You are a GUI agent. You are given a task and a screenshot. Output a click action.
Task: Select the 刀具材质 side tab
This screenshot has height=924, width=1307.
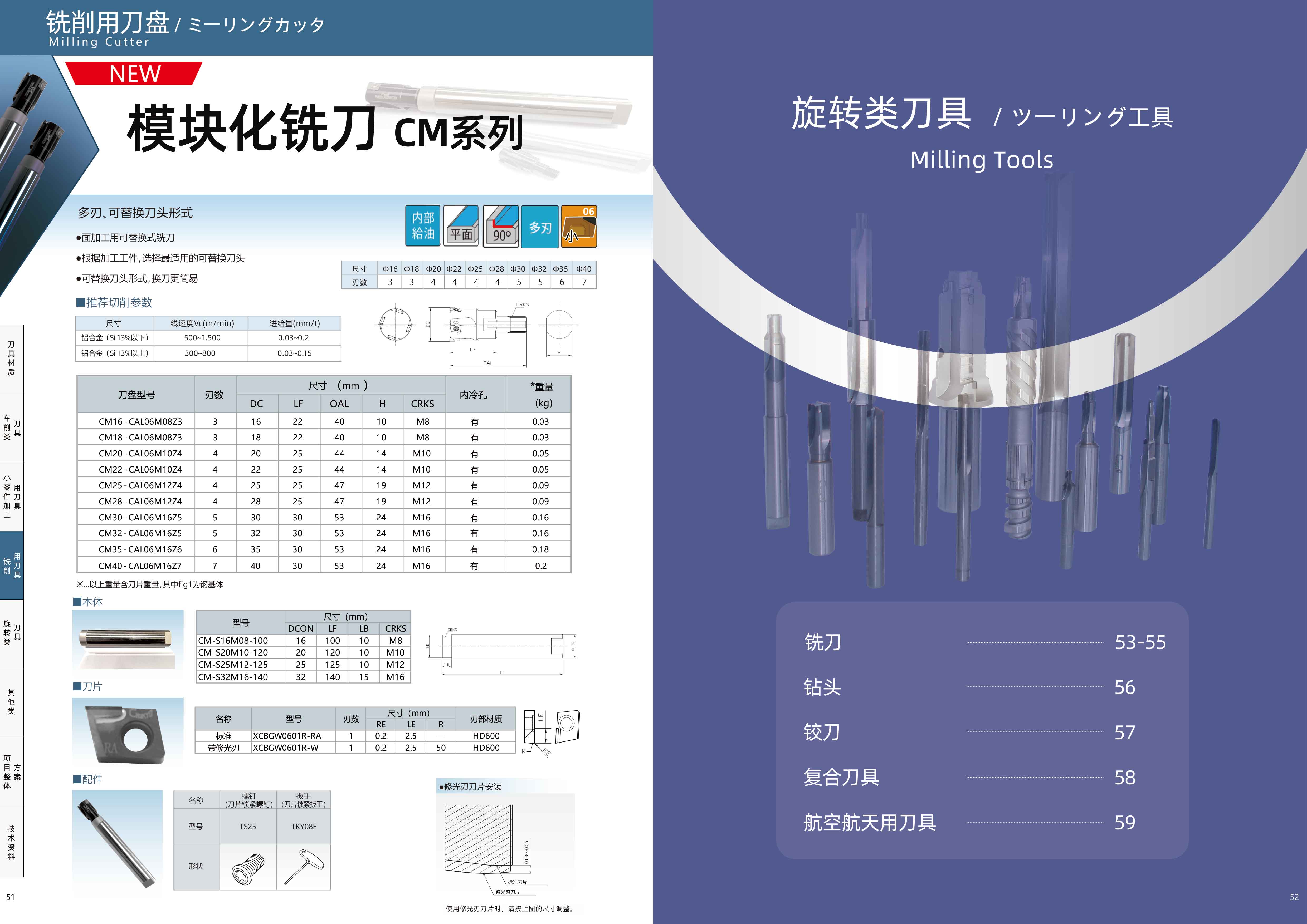click(11, 358)
